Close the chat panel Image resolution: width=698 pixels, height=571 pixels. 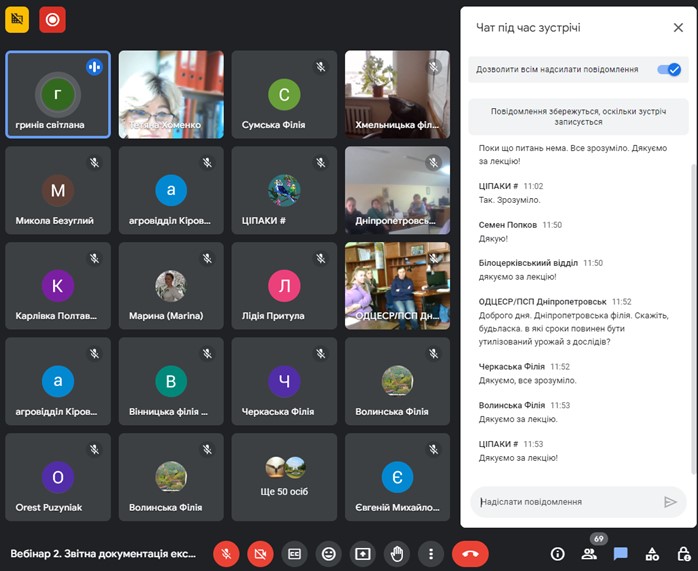click(x=678, y=28)
